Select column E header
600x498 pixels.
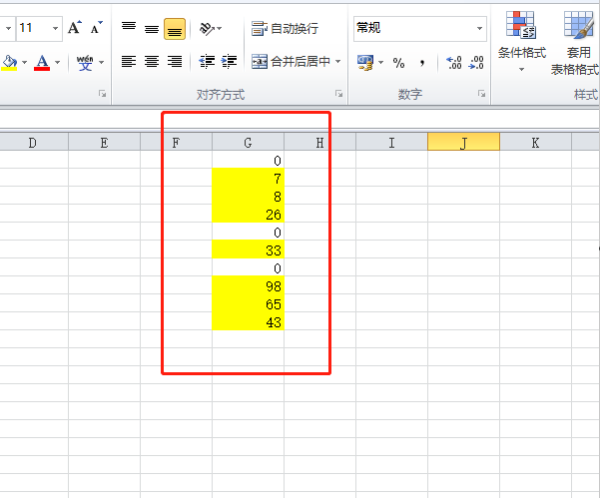[104, 143]
